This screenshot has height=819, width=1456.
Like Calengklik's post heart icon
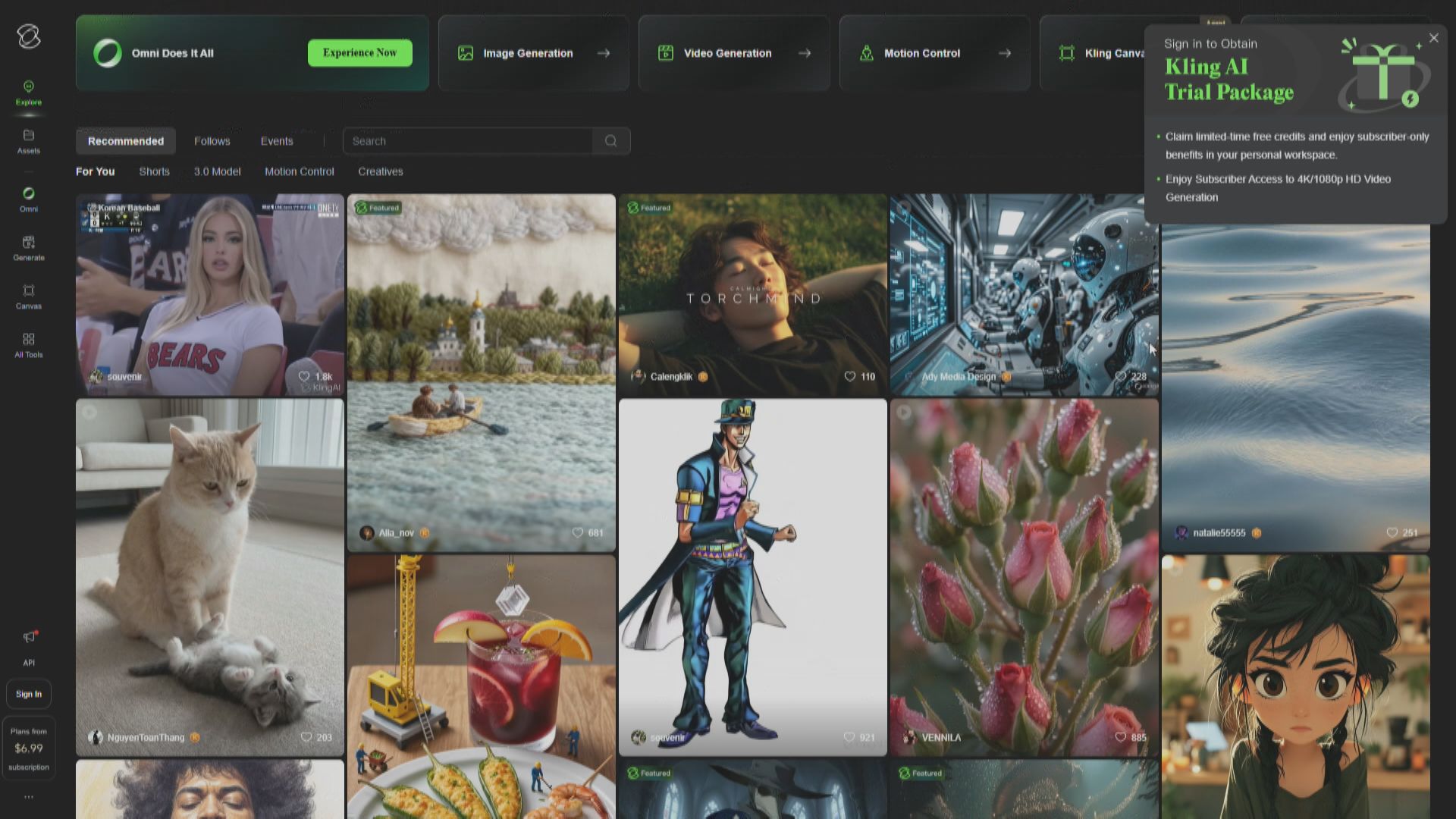pyautogui.click(x=850, y=376)
